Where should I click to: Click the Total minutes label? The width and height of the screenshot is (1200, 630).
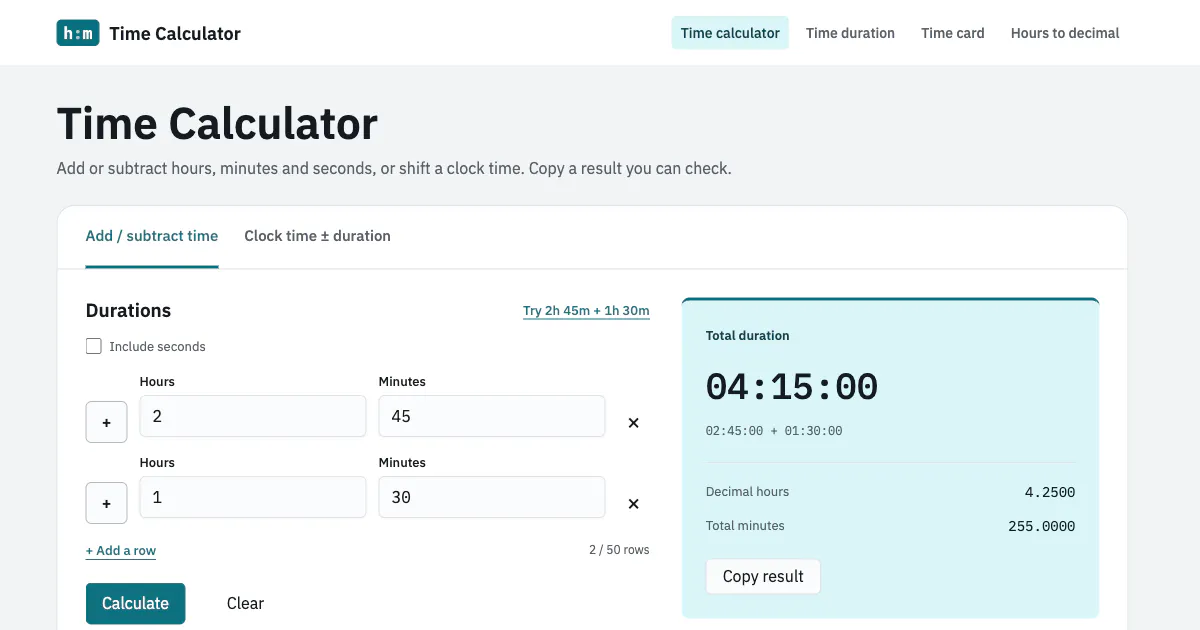(x=745, y=526)
